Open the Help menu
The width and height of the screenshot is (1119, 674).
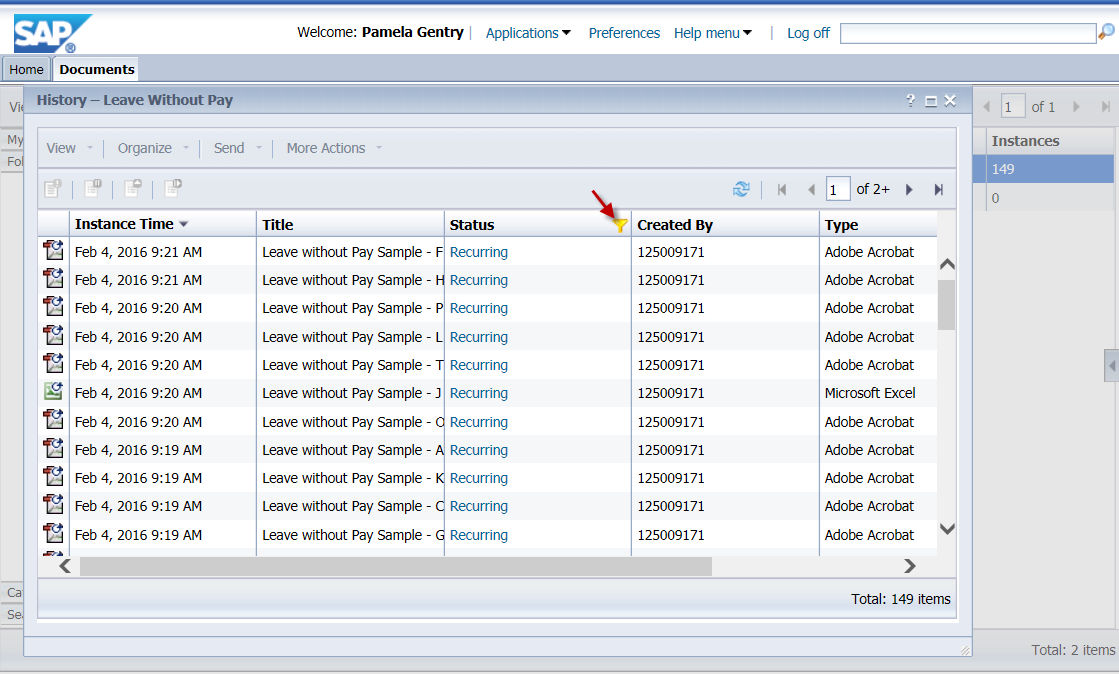pyautogui.click(x=712, y=32)
